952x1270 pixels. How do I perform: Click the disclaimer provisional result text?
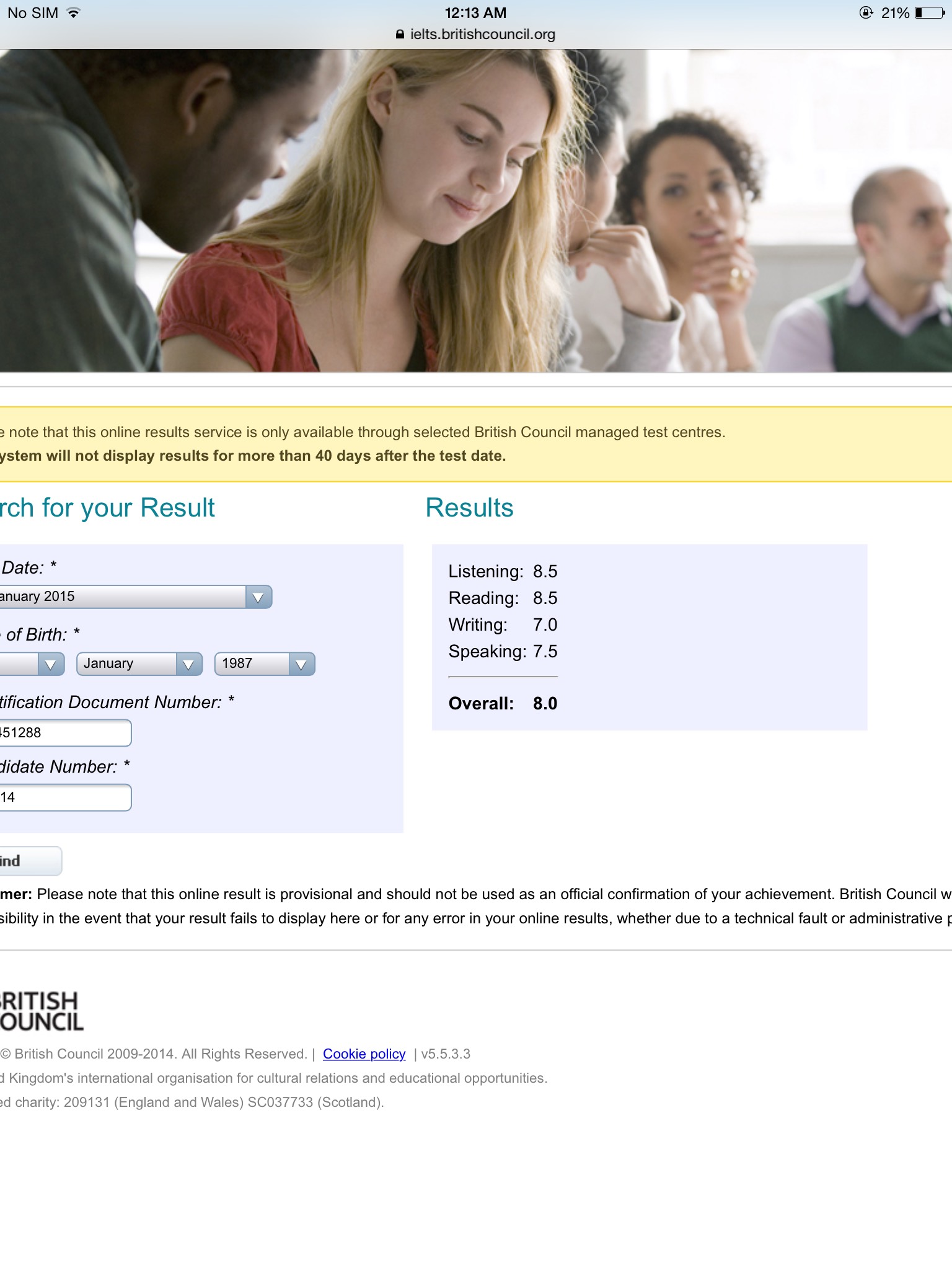pos(476,906)
